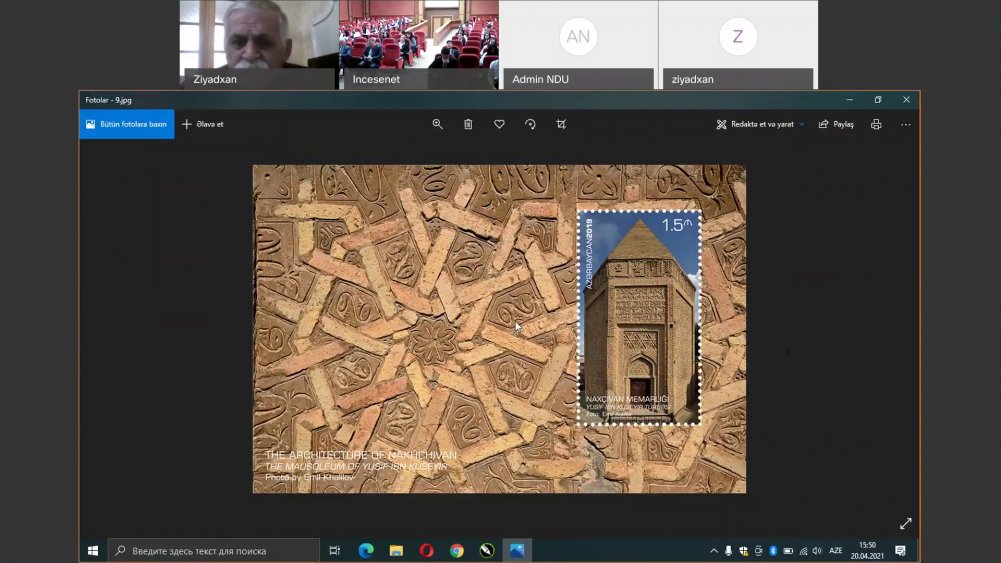Click the microphone tray icon
The height and width of the screenshot is (563, 1001).
coord(728,551)
